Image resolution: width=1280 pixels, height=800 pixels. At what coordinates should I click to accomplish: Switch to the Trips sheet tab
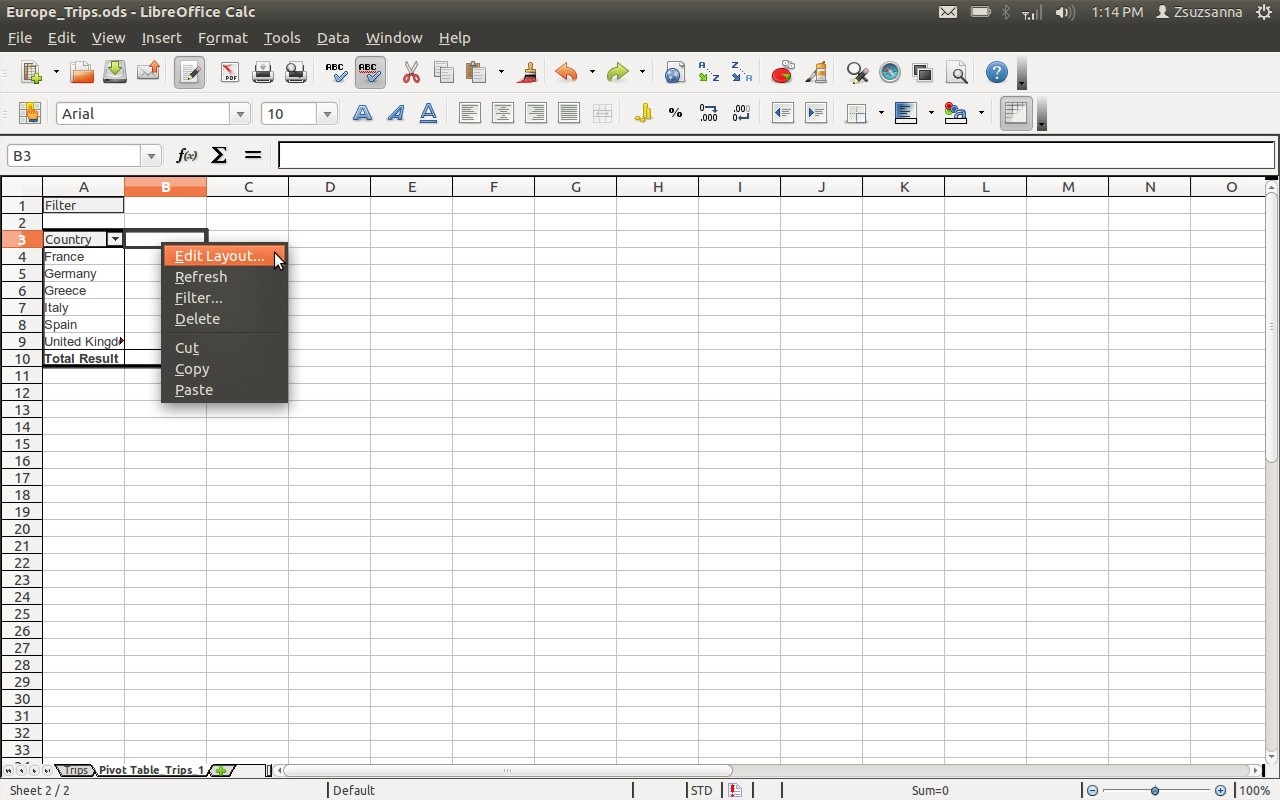(76, 770)
